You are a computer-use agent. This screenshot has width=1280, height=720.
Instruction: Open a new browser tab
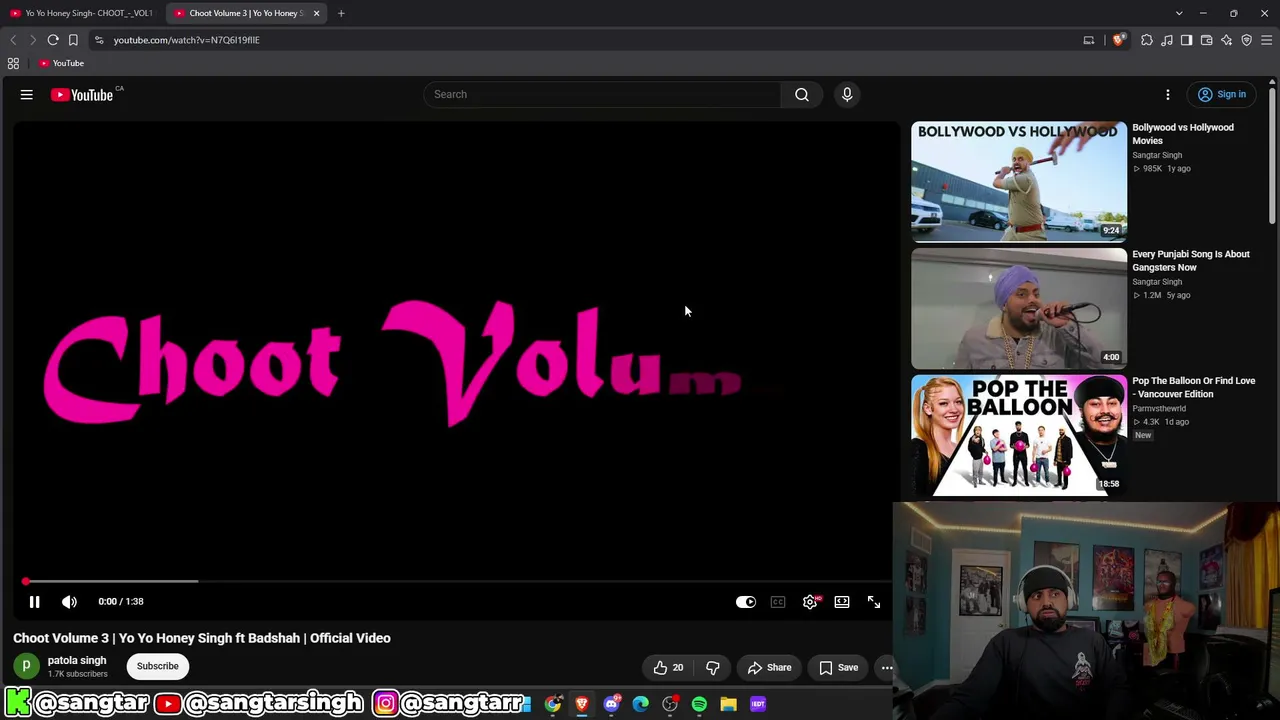(x=341, y=13)
